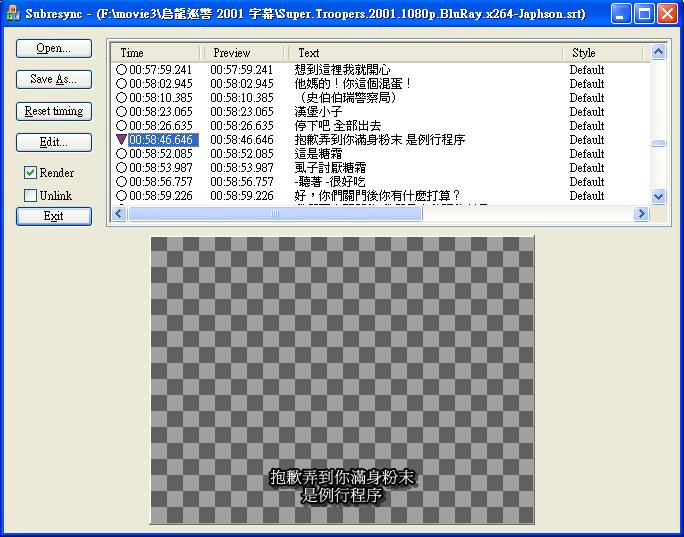Select preview time 00:58:26.635

[x=242, y=125]
